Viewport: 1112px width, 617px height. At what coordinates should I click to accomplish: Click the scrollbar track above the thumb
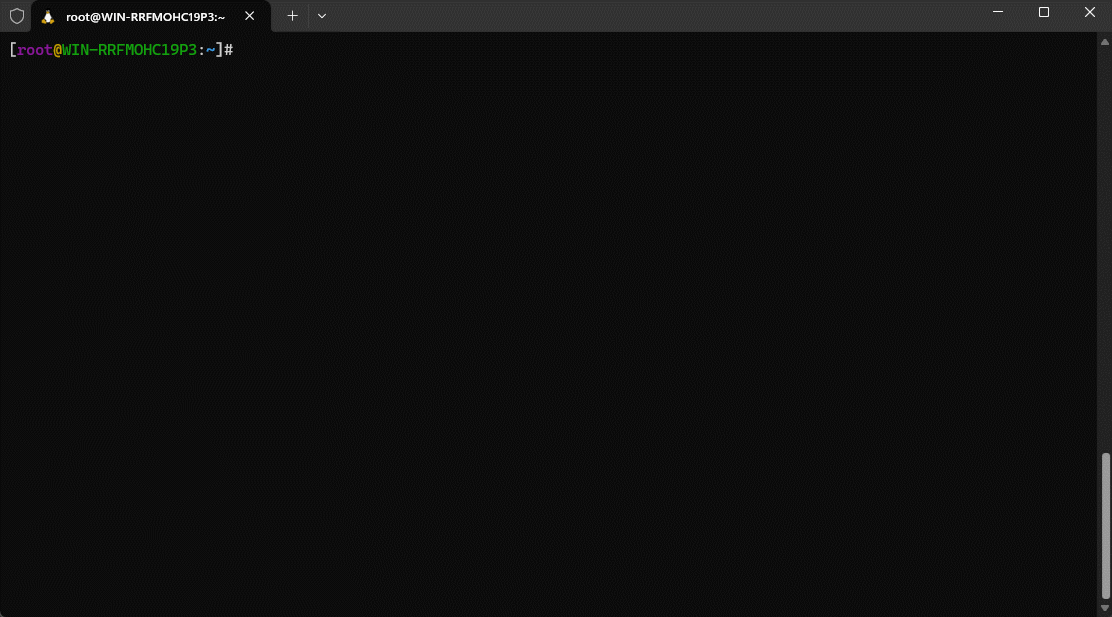tap(1105, 250)
